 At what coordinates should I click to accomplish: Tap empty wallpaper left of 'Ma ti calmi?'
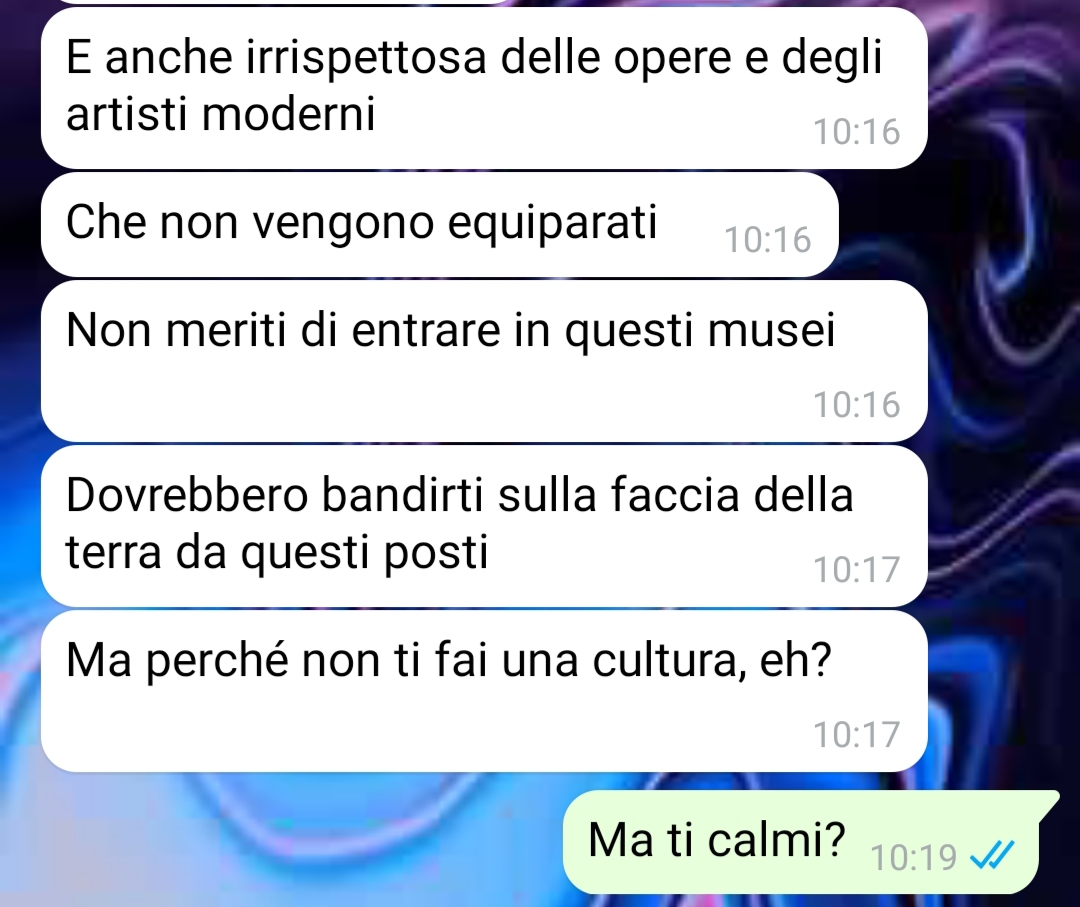tap(289, 842)
